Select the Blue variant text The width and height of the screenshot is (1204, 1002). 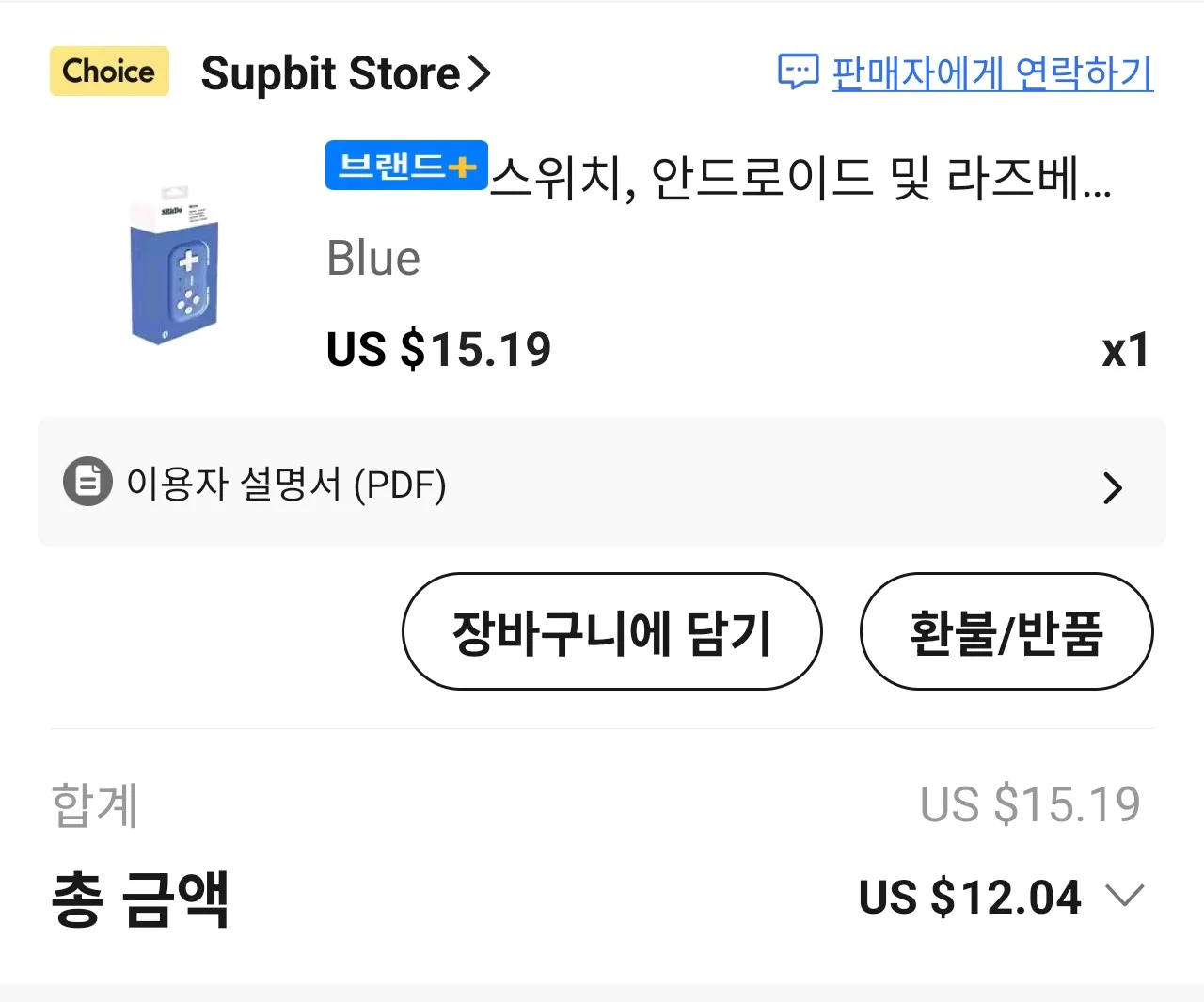click(x=373, y=259)
